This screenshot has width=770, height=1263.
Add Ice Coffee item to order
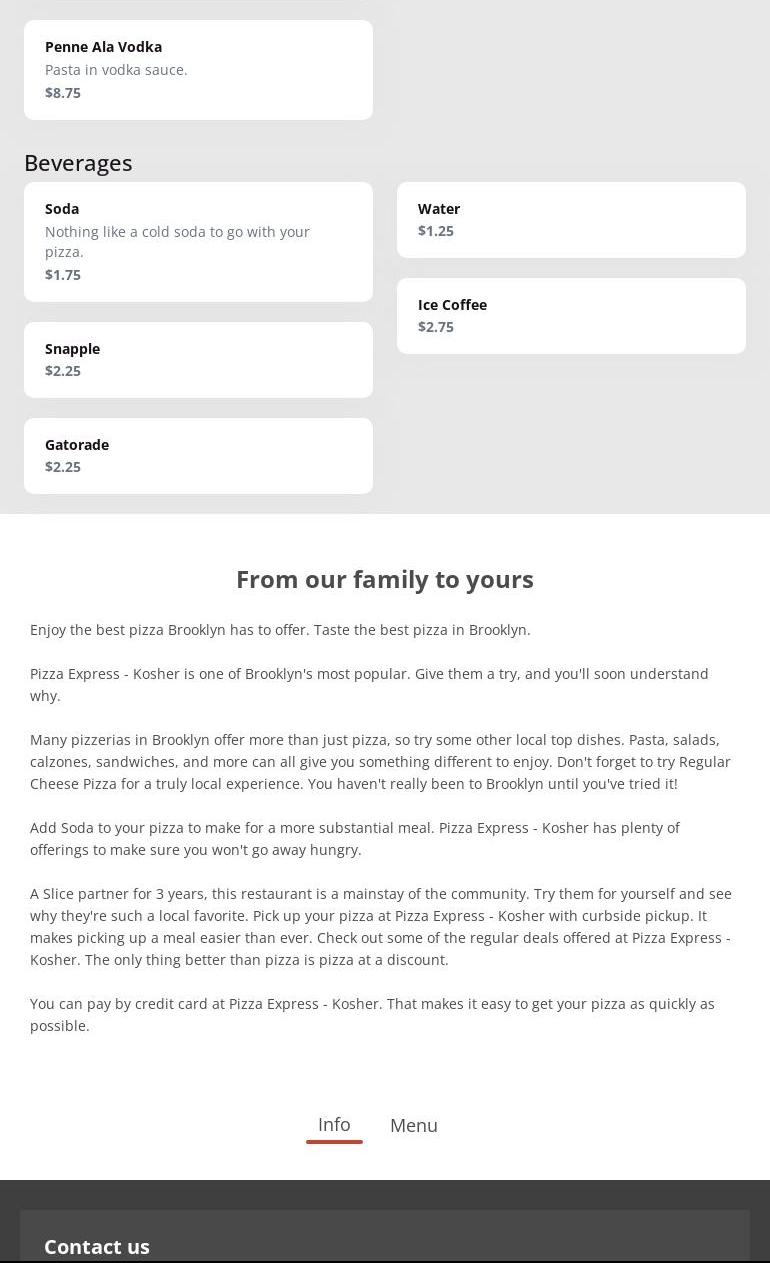pyautogui.click(x=571, y=315)
